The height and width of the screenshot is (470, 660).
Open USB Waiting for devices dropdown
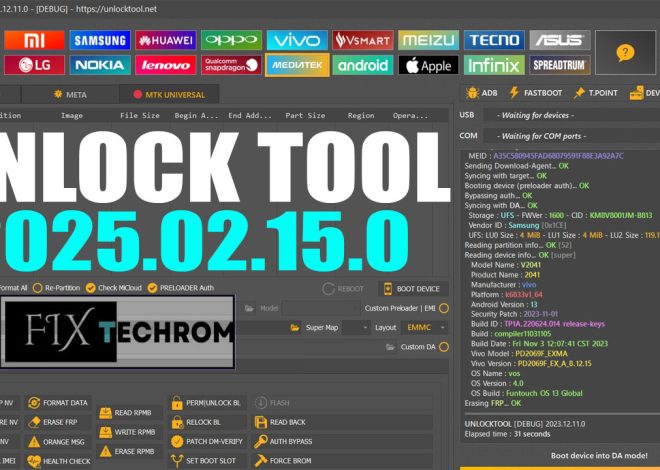(x=571, y=115)
